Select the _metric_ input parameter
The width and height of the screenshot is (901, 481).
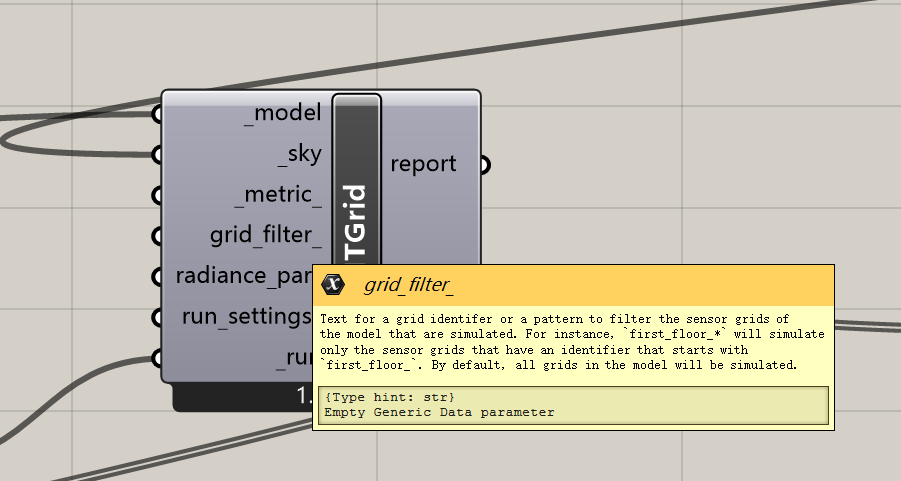coord(279,195)
